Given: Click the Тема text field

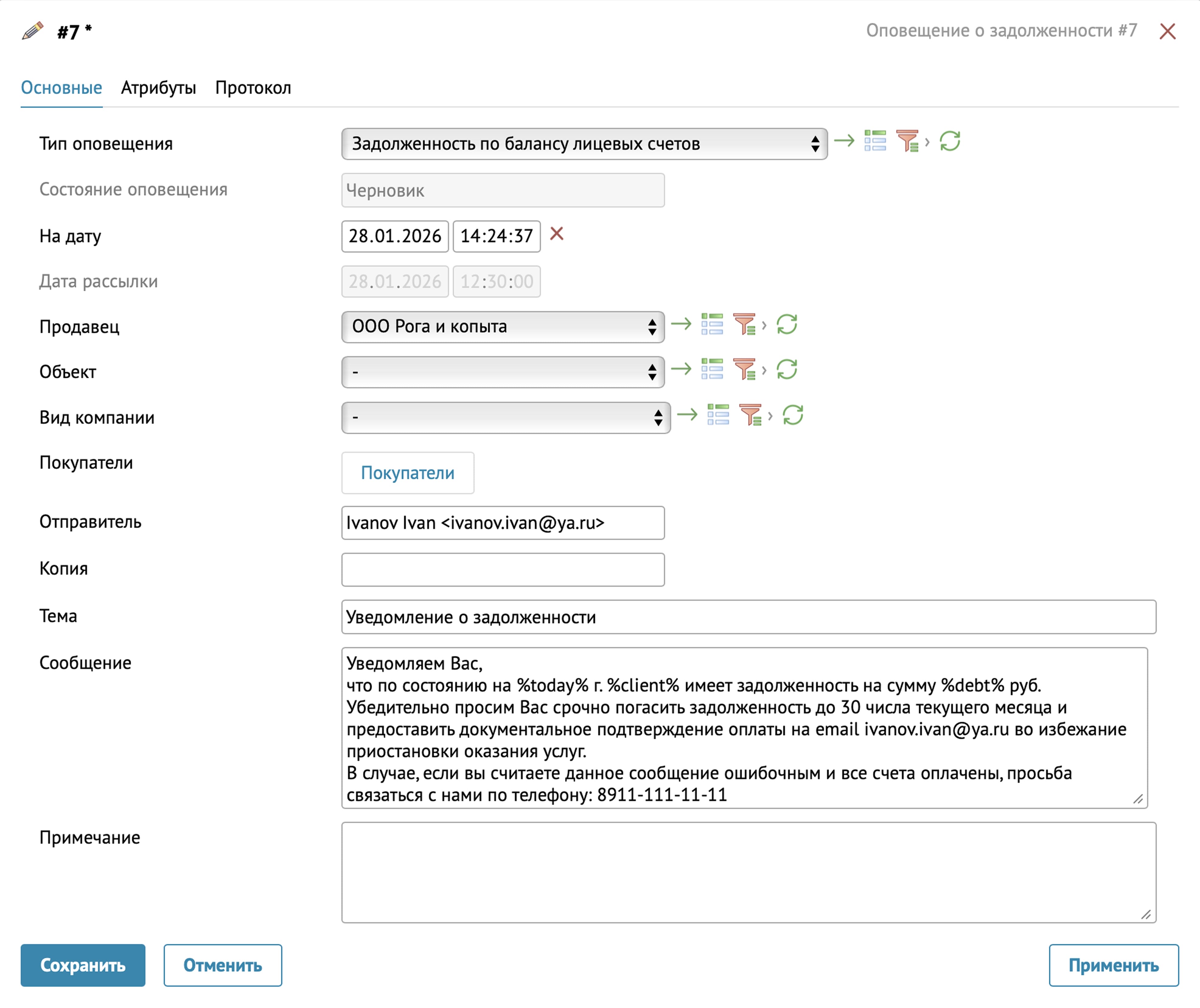Looking at the screenshot, I should 748,617.
